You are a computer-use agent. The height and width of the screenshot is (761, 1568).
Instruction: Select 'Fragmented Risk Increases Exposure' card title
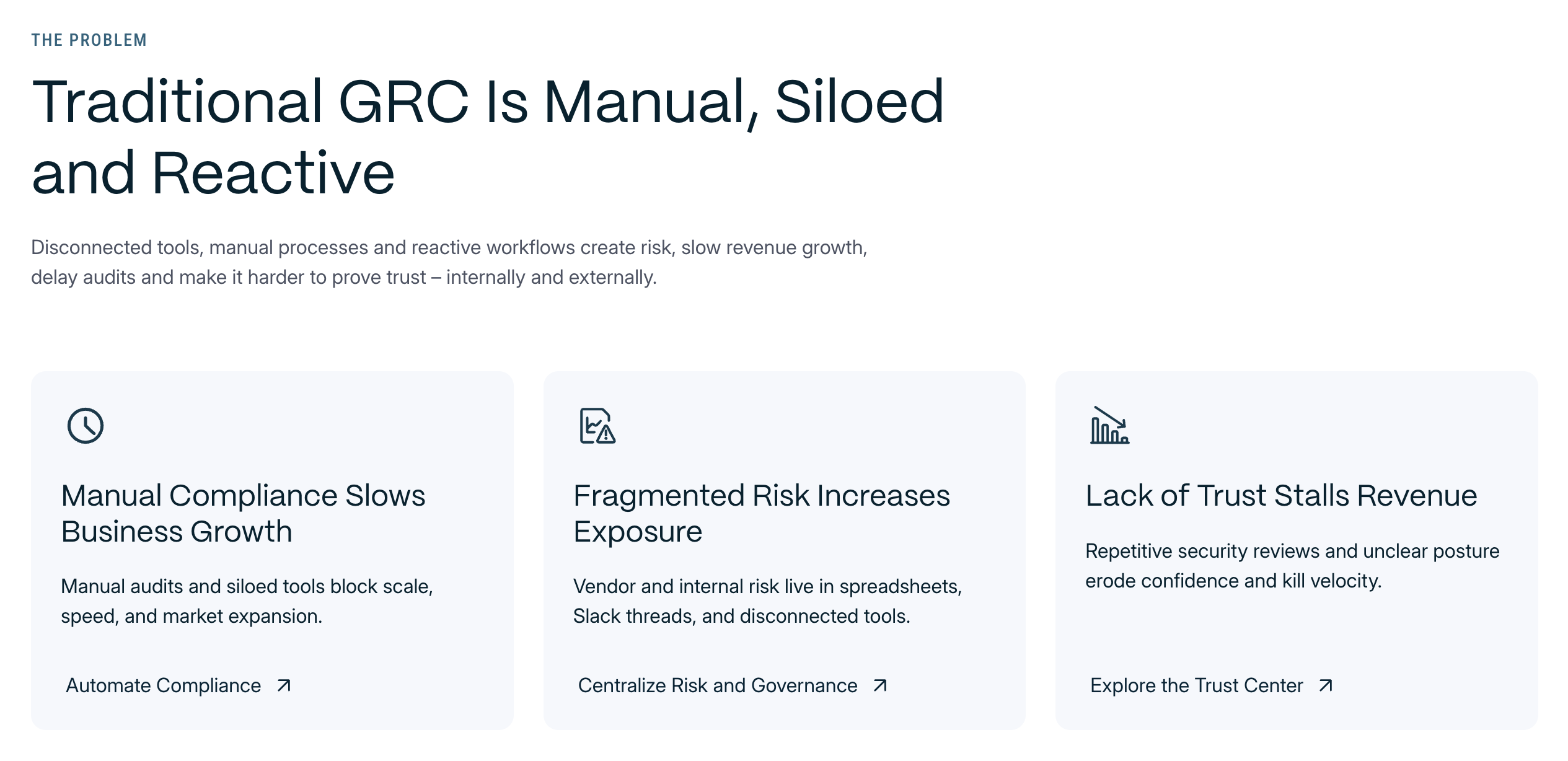pyautogui.click(x=761, y=513)
